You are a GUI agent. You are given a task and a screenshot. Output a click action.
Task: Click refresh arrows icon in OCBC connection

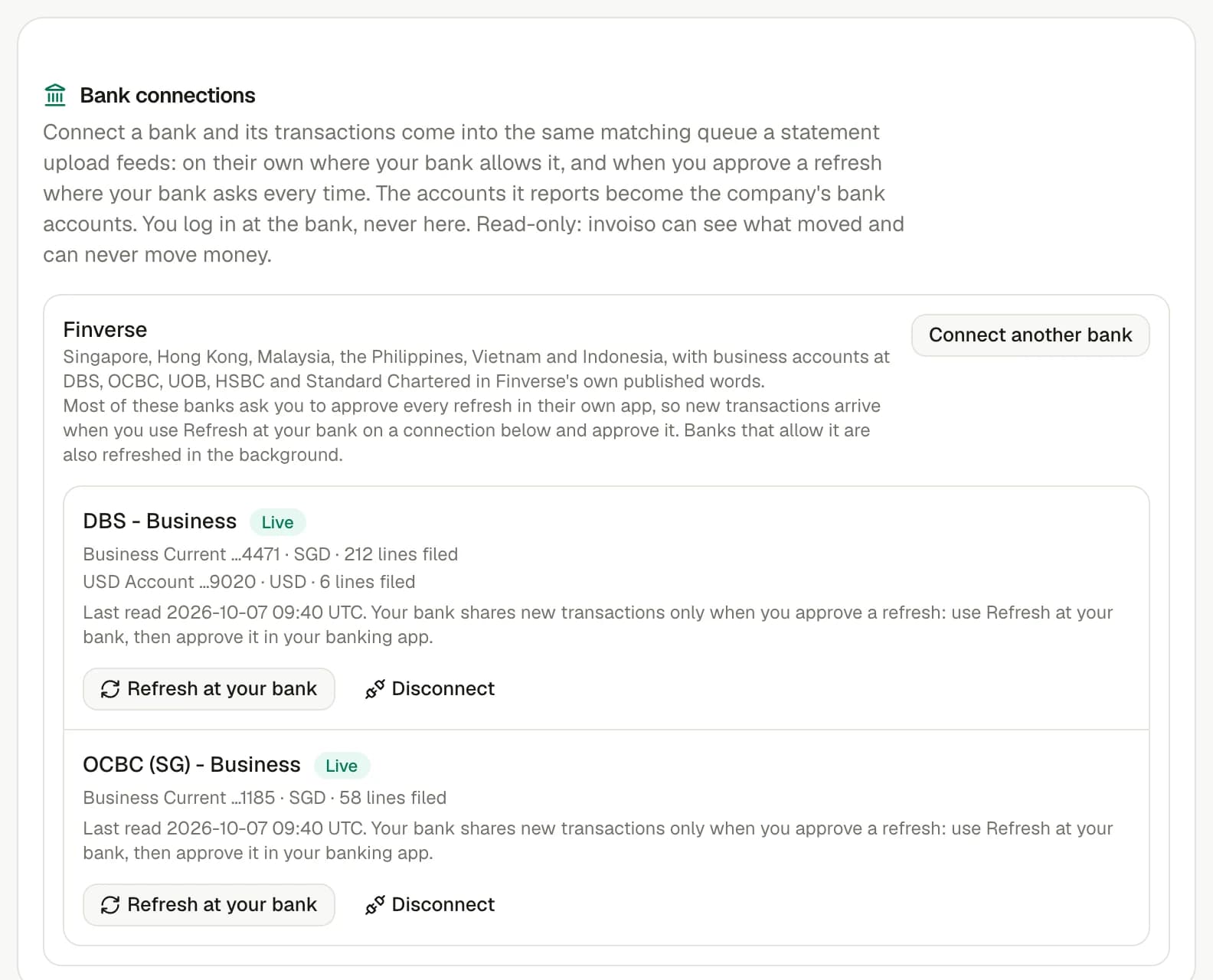(x=110, y=905)
